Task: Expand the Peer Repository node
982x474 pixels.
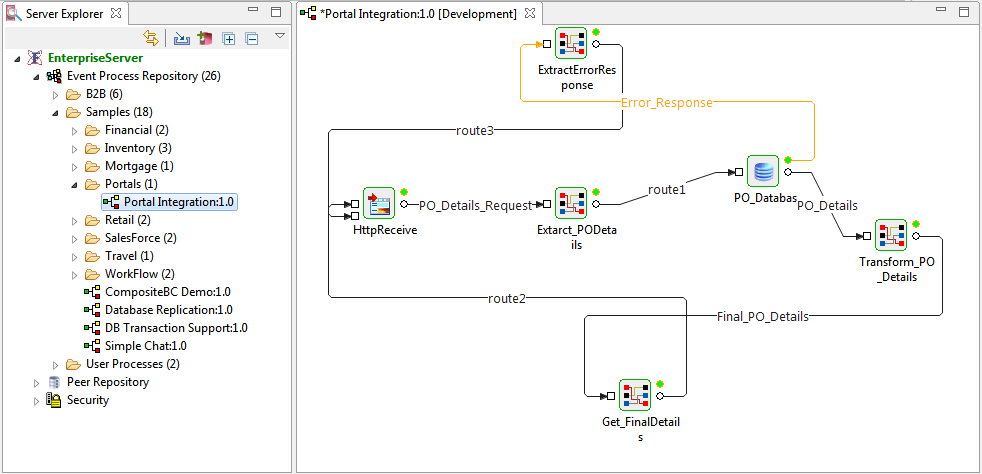Action: [x=36, y=383]
